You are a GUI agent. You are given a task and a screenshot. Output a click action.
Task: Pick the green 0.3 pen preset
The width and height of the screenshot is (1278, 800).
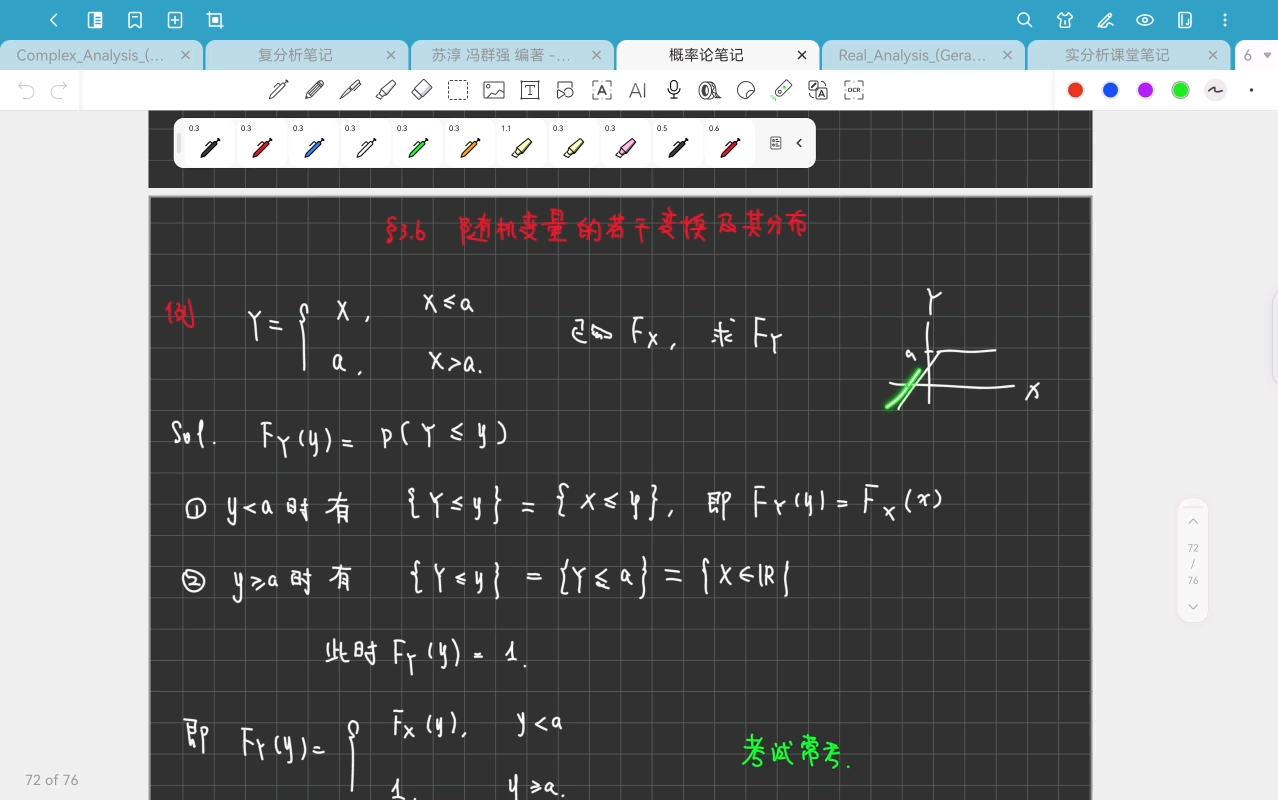click(418, 143)
